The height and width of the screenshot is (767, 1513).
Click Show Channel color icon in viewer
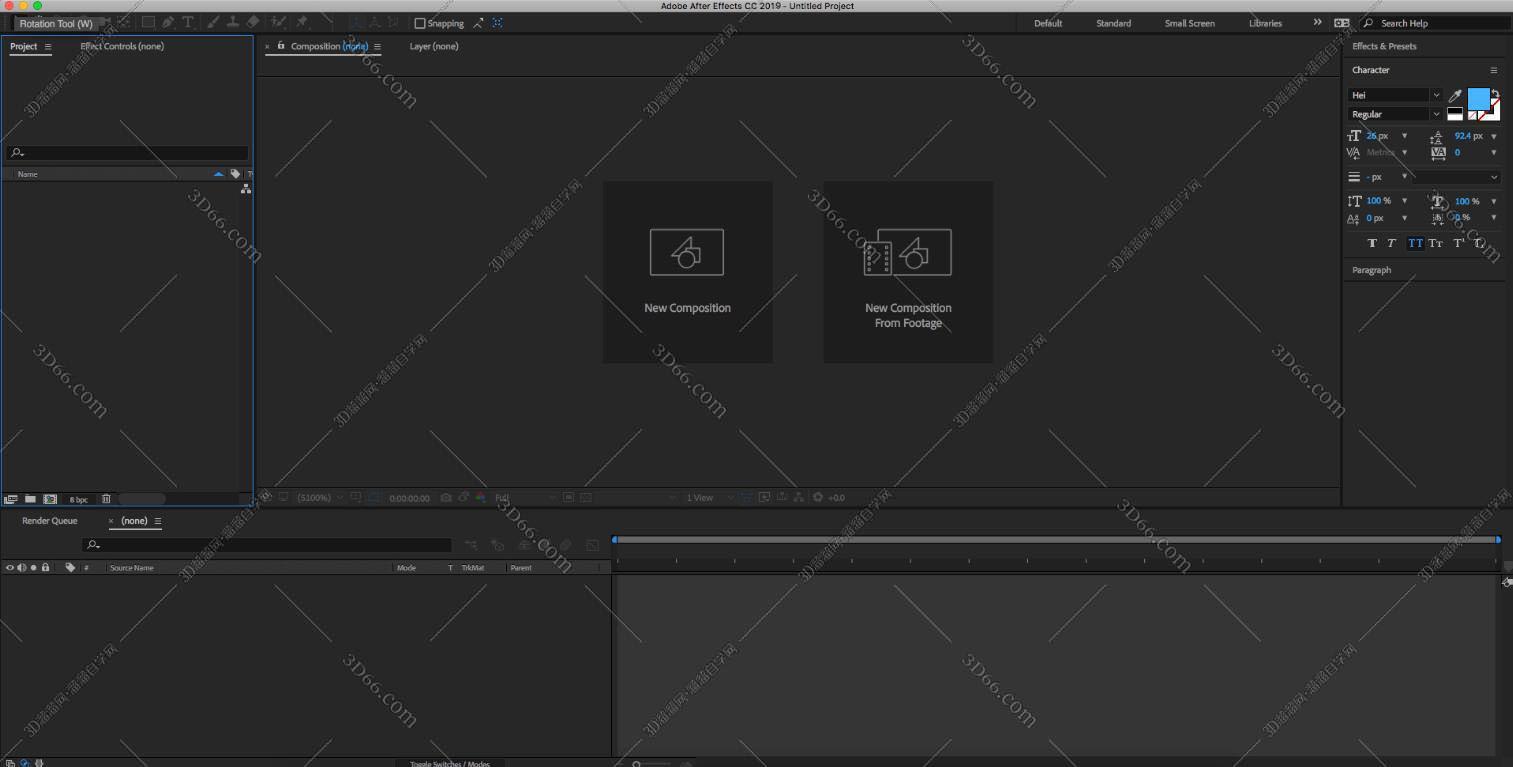click(480, 497)
